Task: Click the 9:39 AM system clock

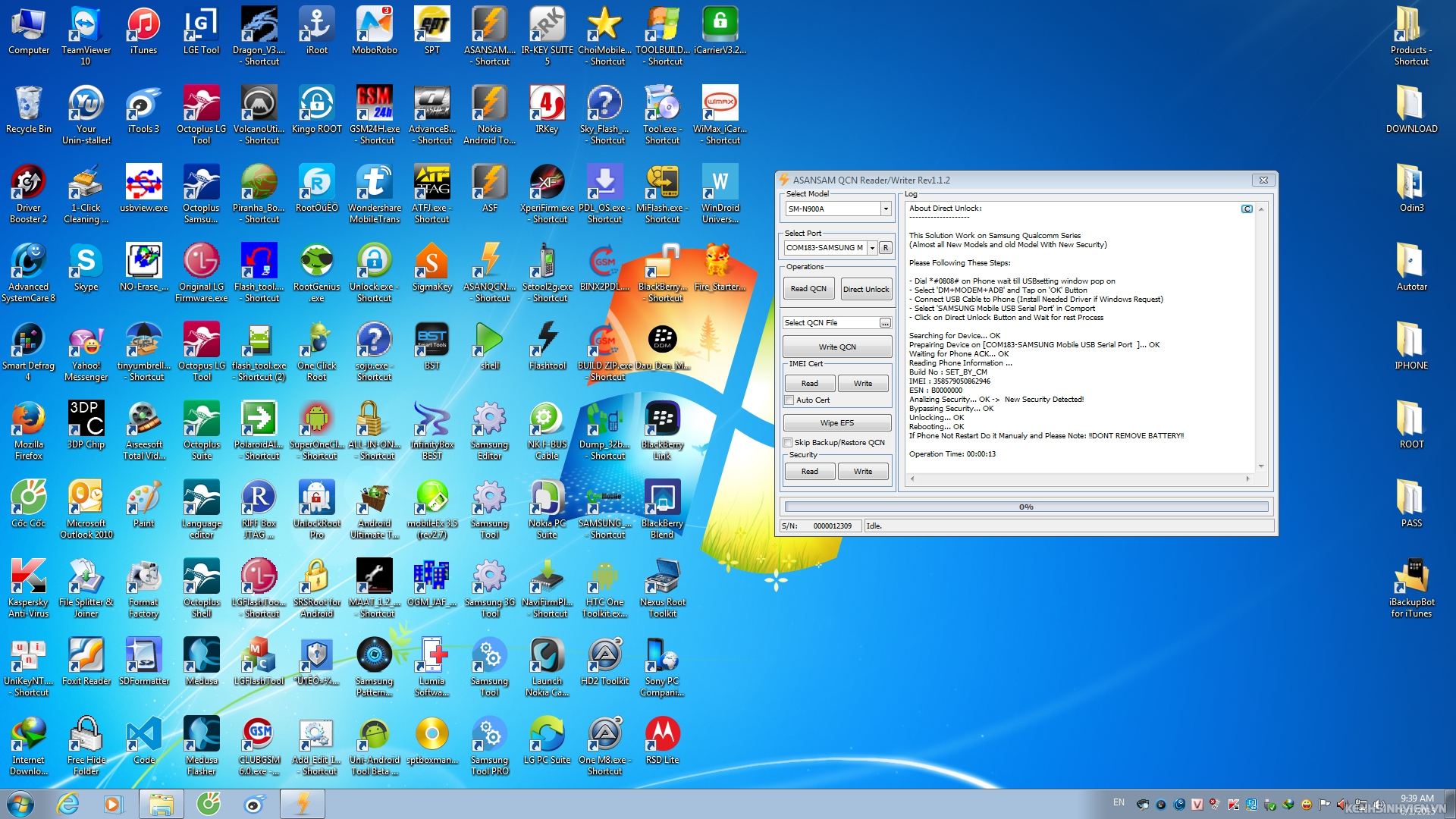Action: tap(1417, 799)
